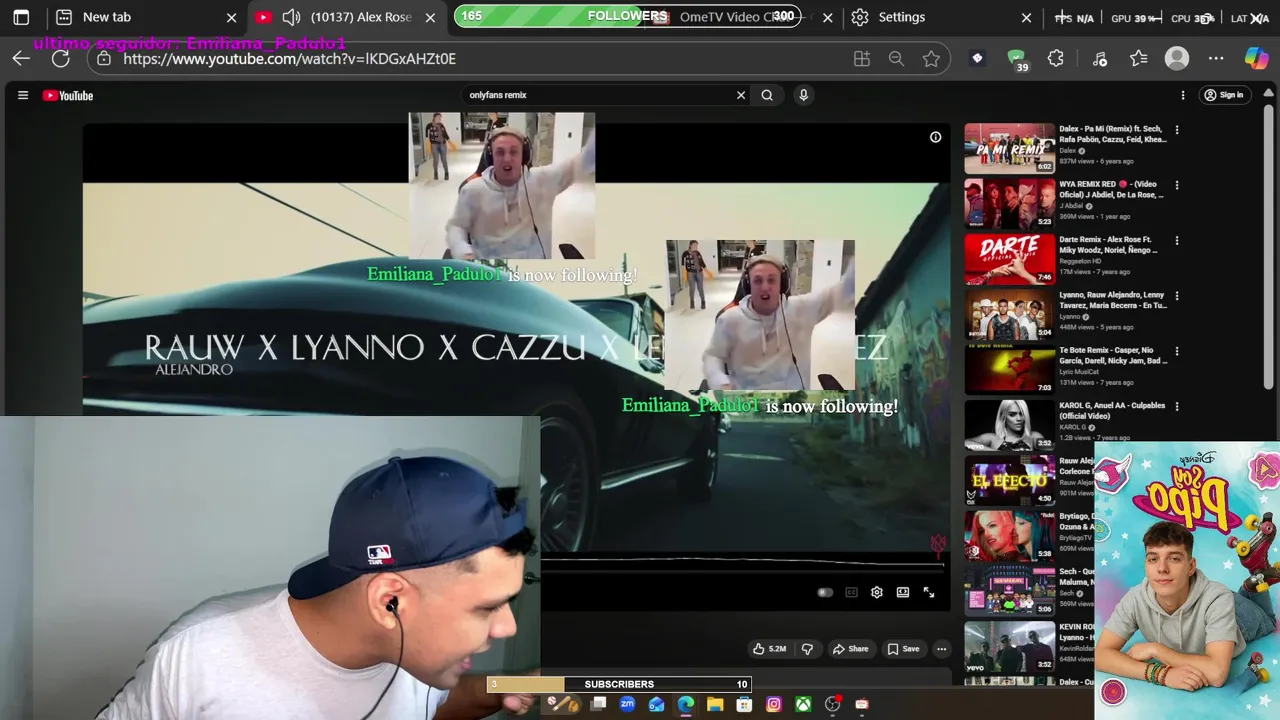The image size is (1280, 720).
Task: Enter full screen video mode
Action: 929,592
